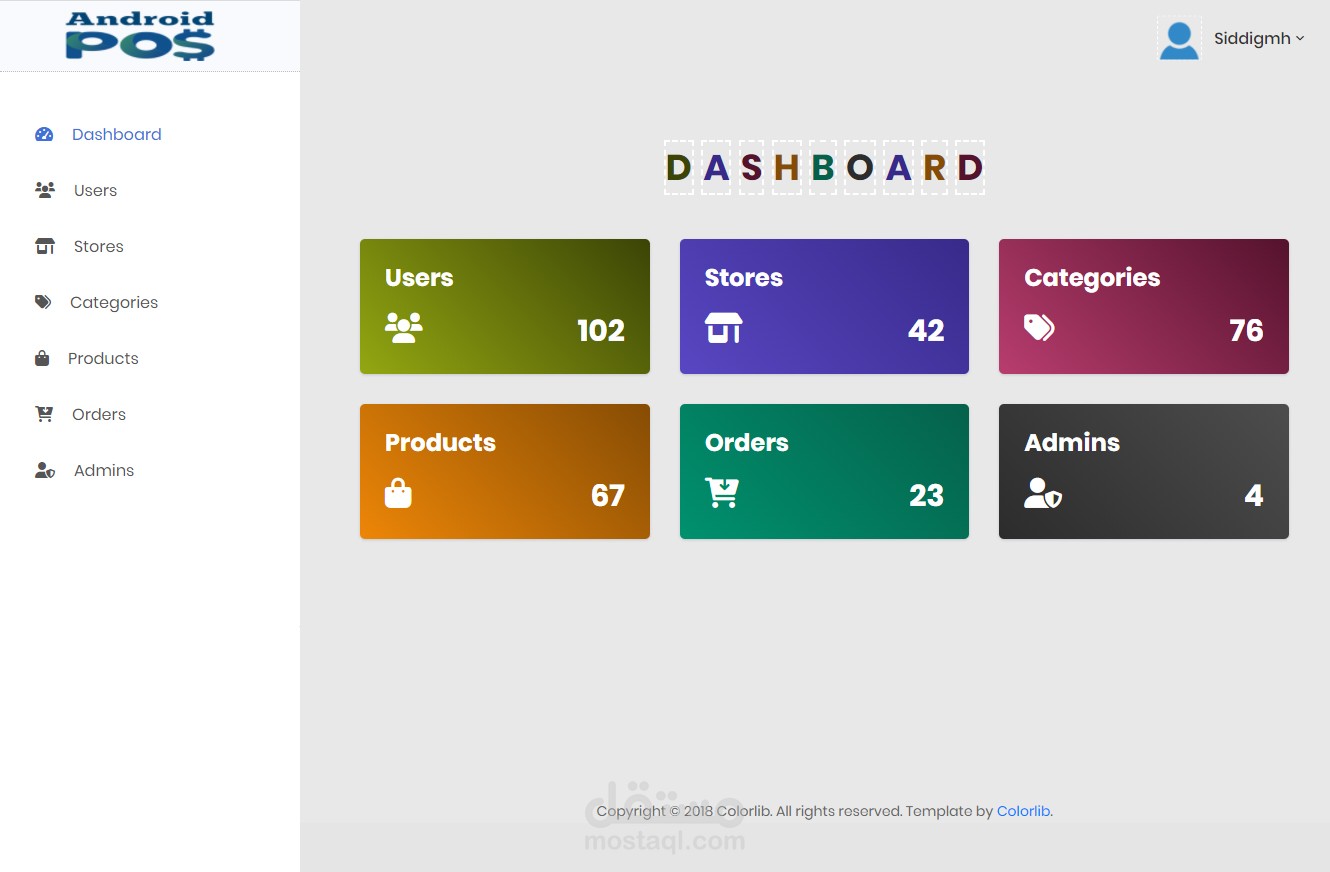
Task: Open Categories from the sidebar
Action: (114, 302)
